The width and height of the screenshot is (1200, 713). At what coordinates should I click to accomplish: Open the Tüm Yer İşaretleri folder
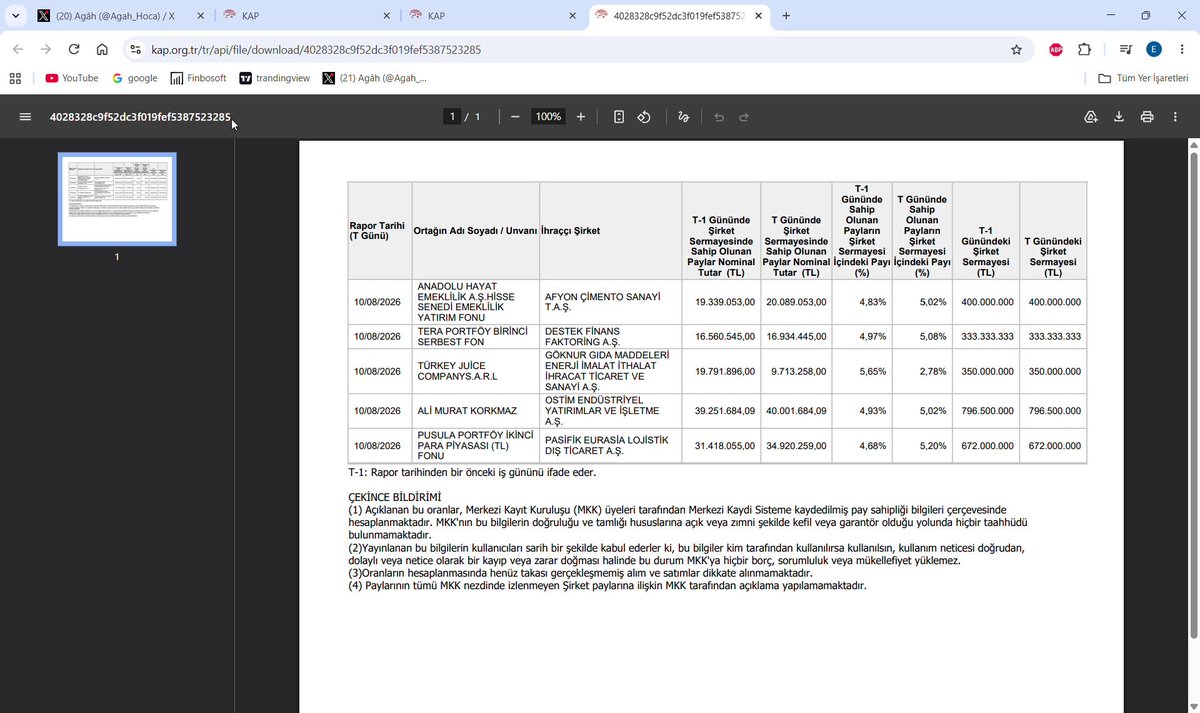coord(1143,78)
